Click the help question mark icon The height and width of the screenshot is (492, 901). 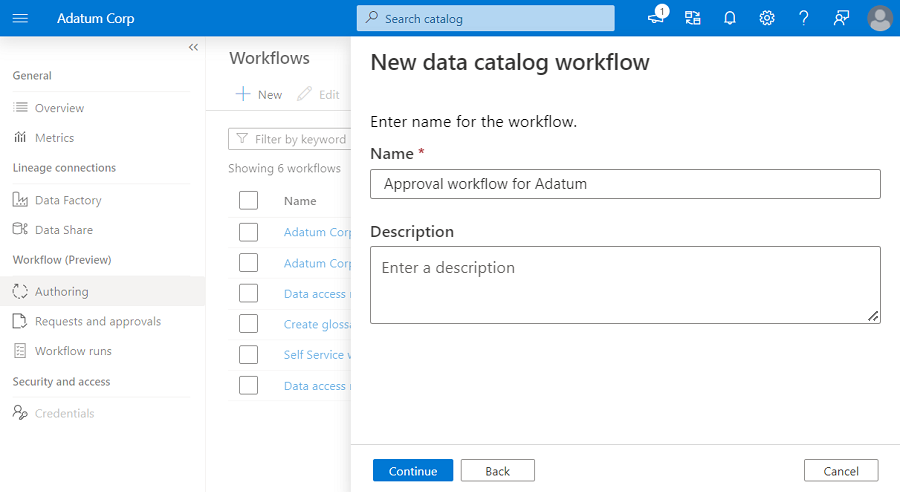click(x=804, y=18)
